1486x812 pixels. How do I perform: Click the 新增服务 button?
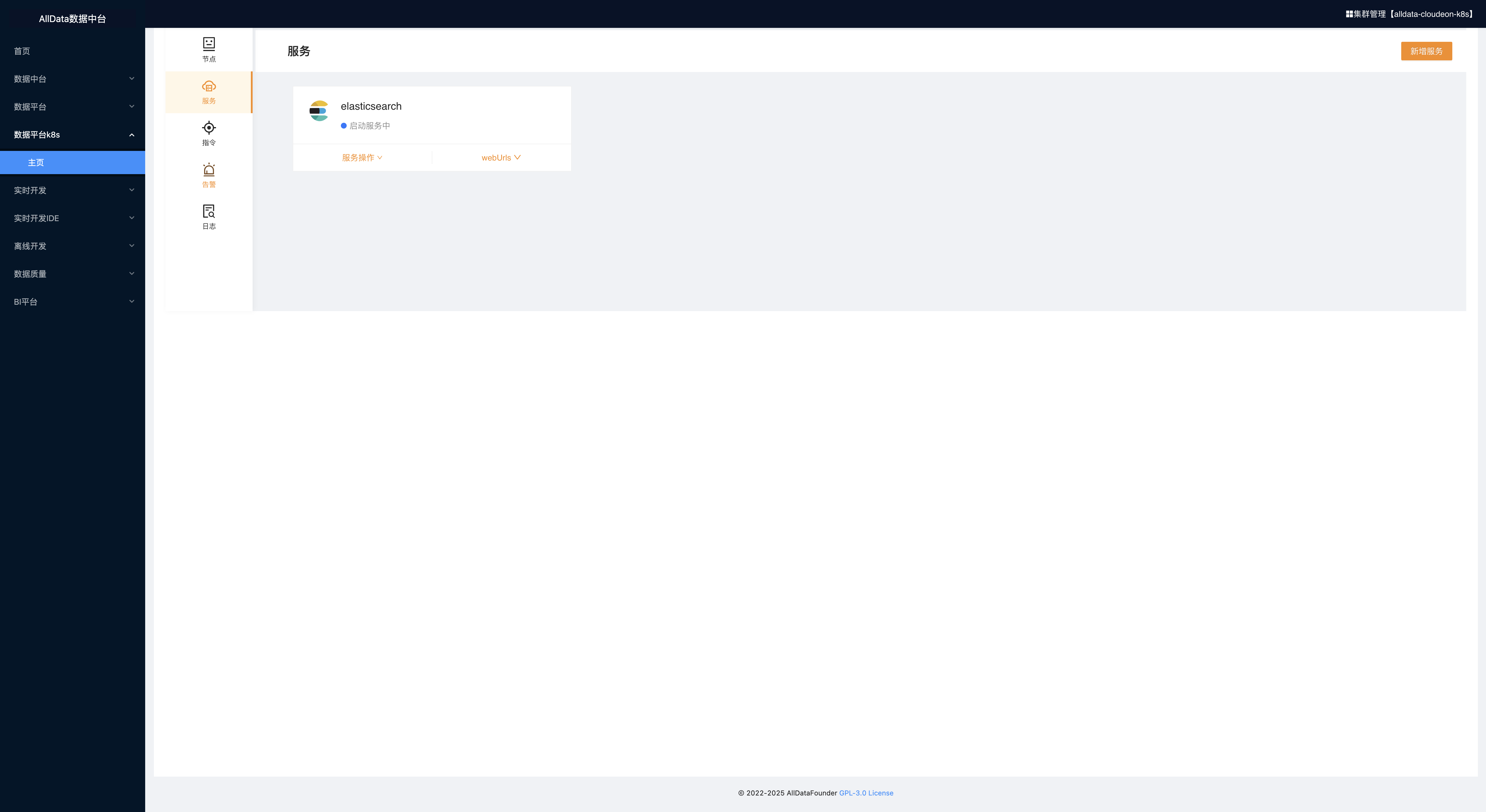point(1426,51)
